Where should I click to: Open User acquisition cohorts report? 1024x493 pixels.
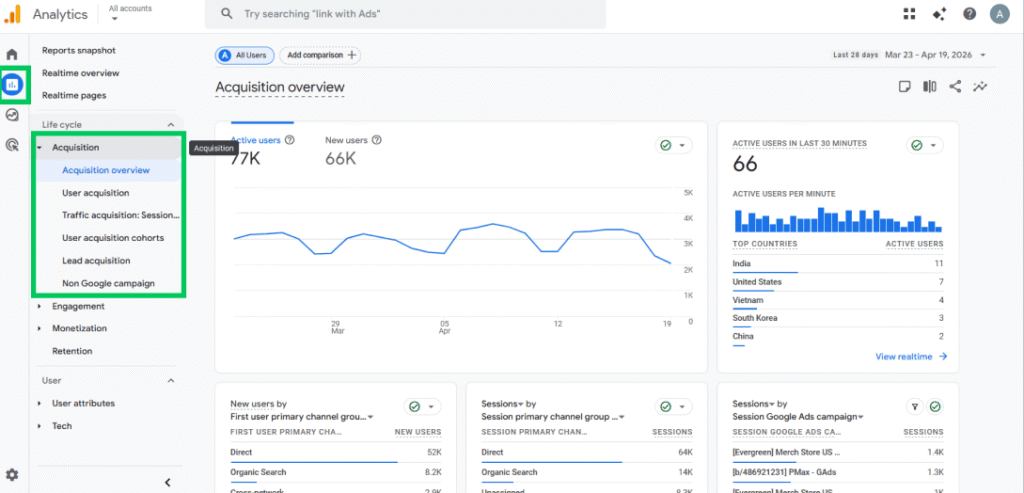[x=113, y=238]
